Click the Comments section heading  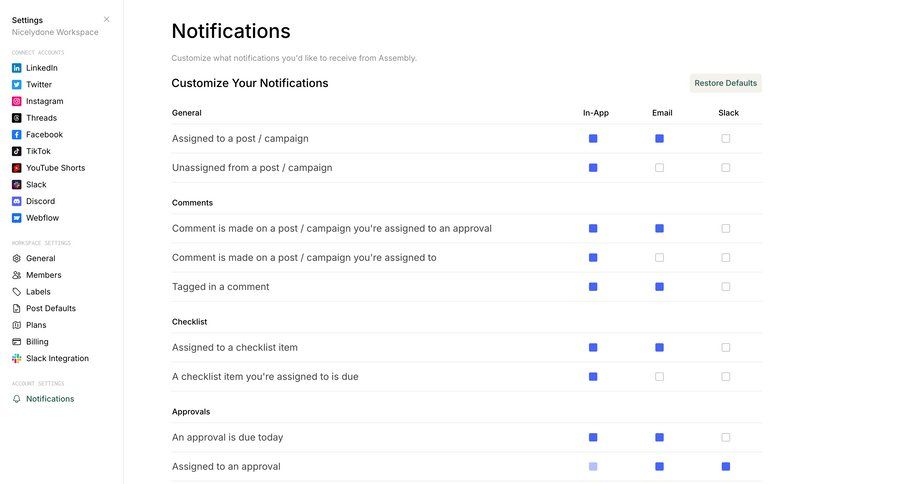click(x=192, y=203)
